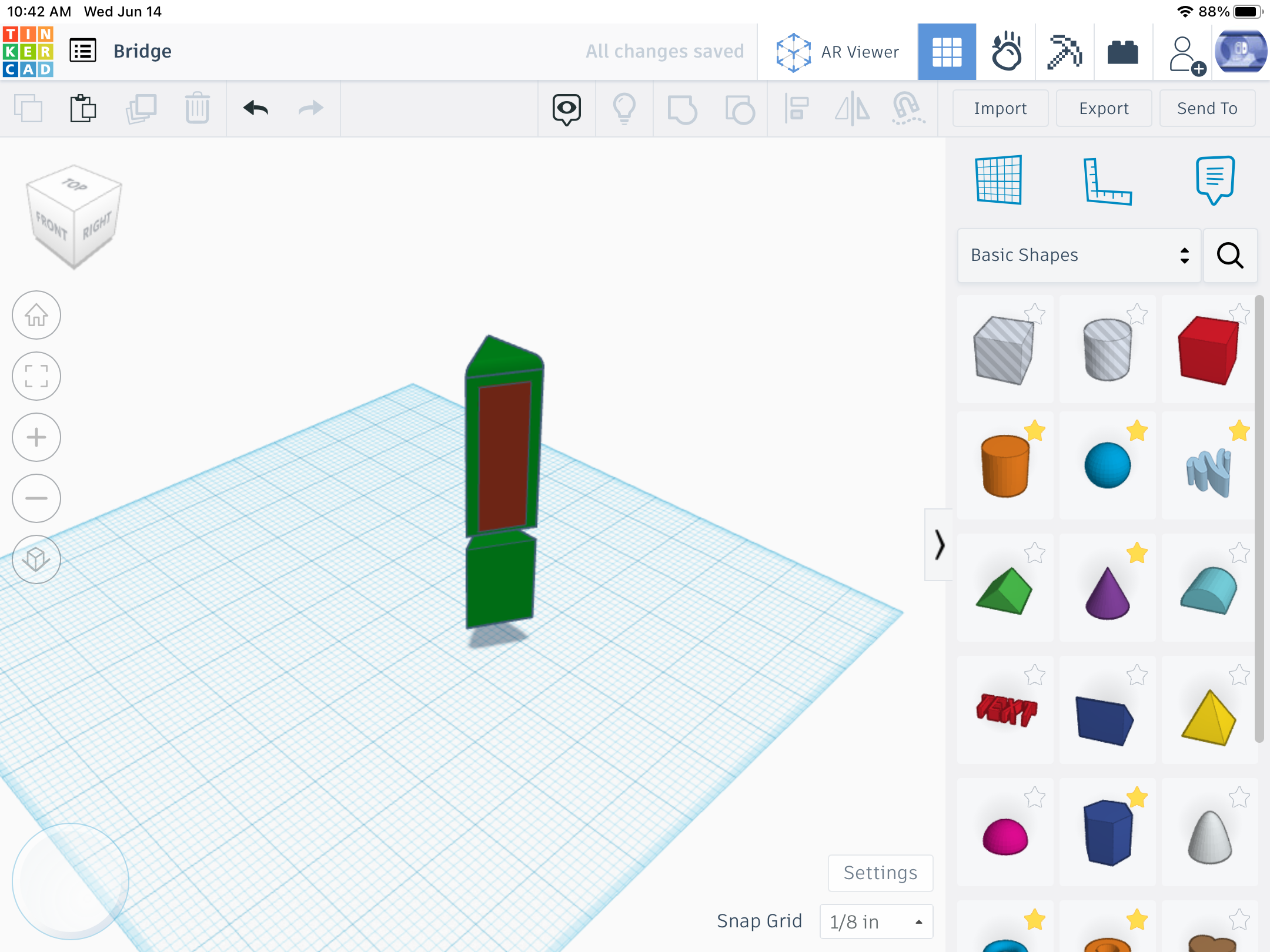
Task: Open the designs list menu icon
Action: point(83,51)
